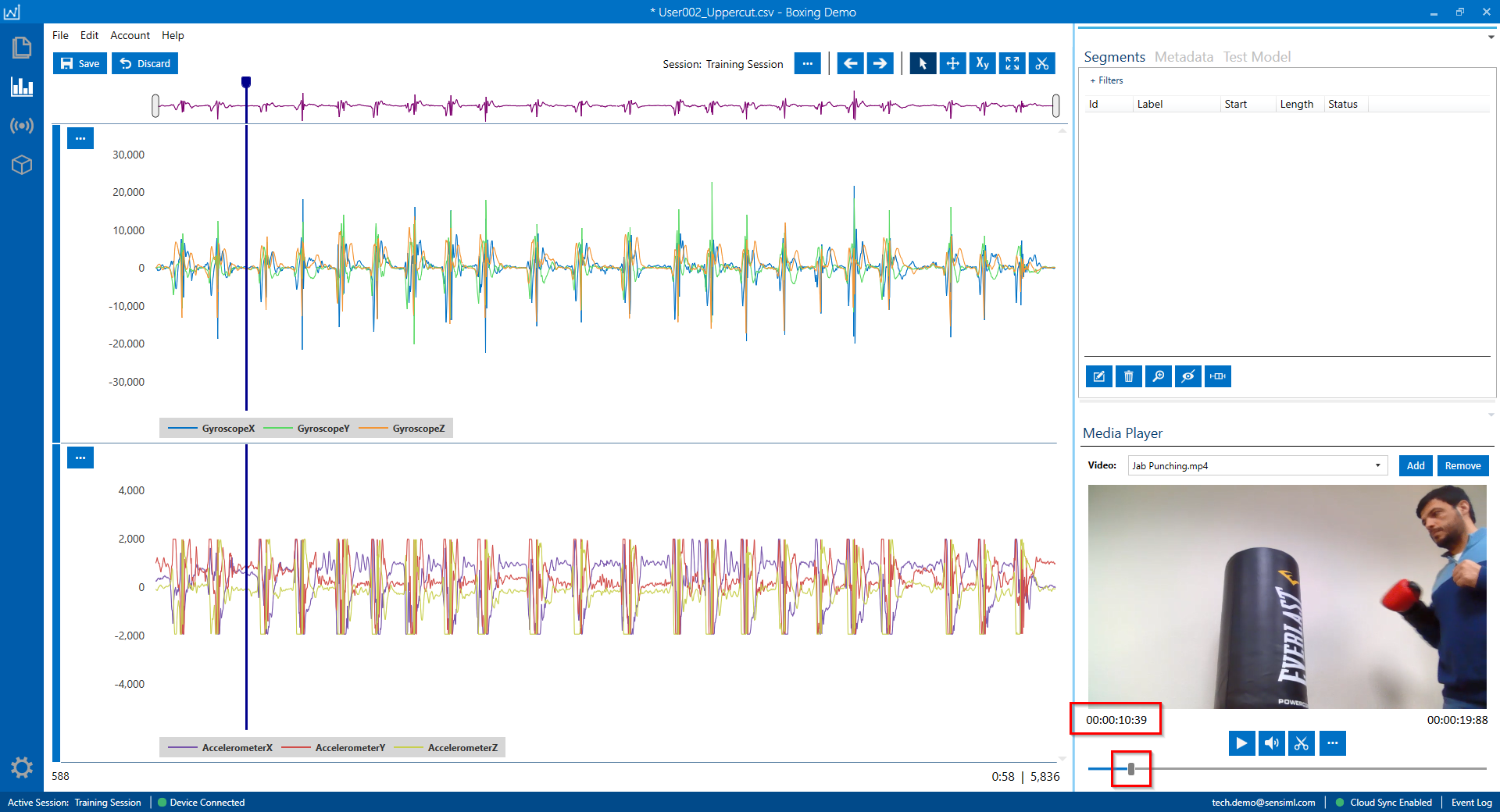Toggle GyroscopeX legend series
The height and width of the screenshot is (812, 1500).
point(212,429)
